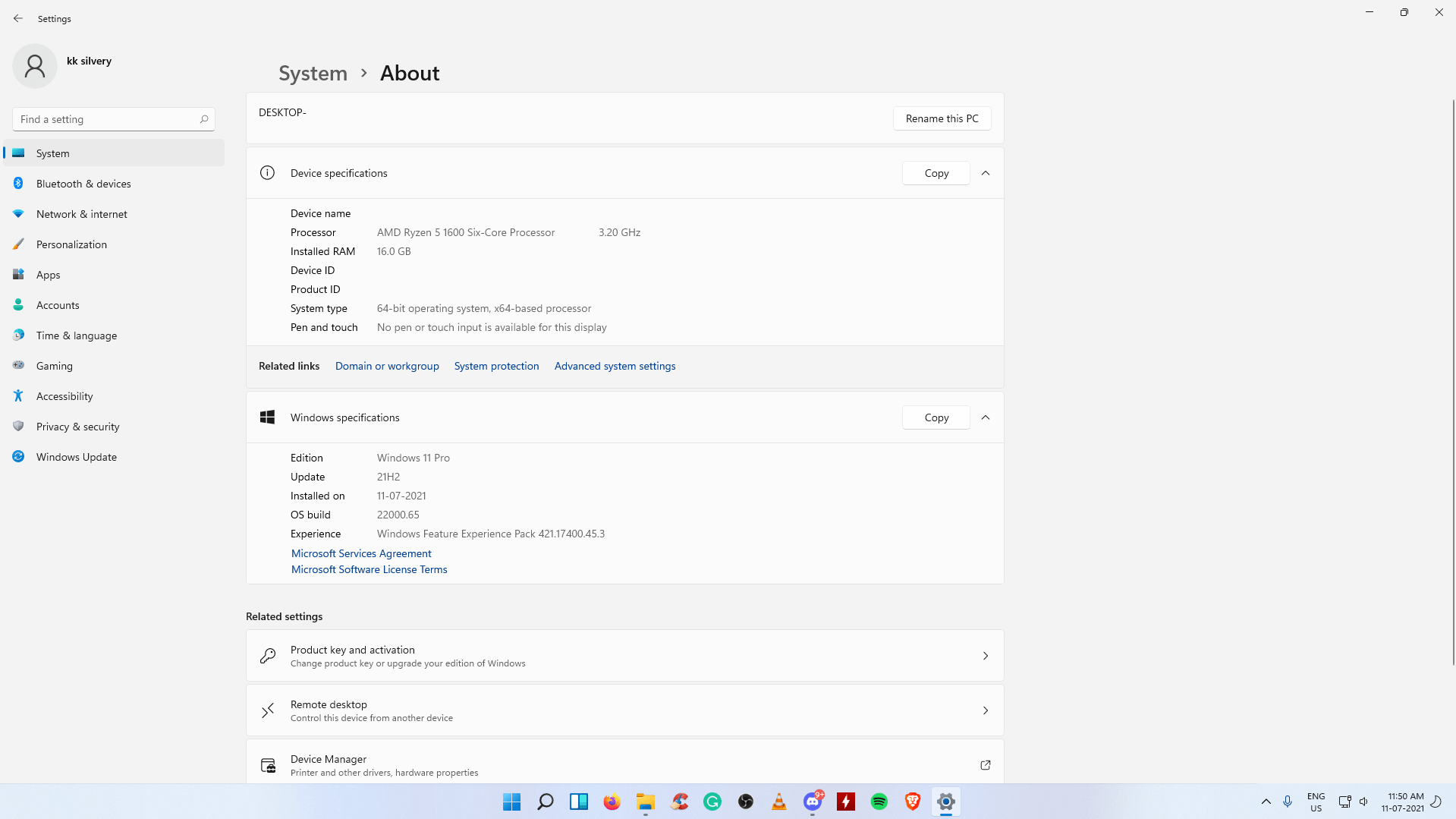1456x819 pixels.
Task: Open File Explorer from taskbar
Action: (645, 802)
